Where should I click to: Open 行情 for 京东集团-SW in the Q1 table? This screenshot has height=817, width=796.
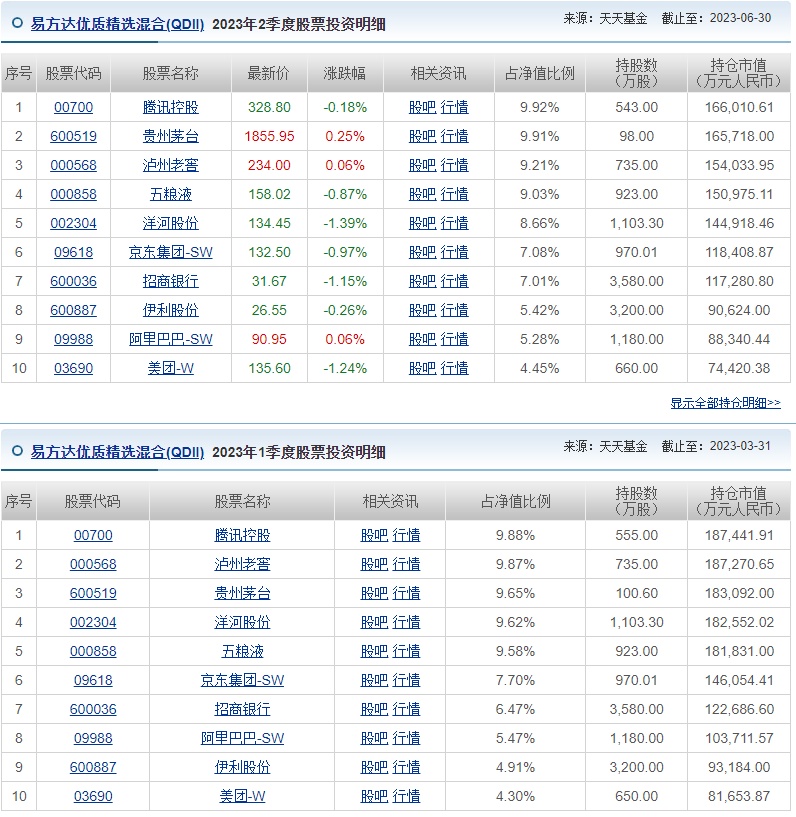pyautogui.click(x=406, y=680)
